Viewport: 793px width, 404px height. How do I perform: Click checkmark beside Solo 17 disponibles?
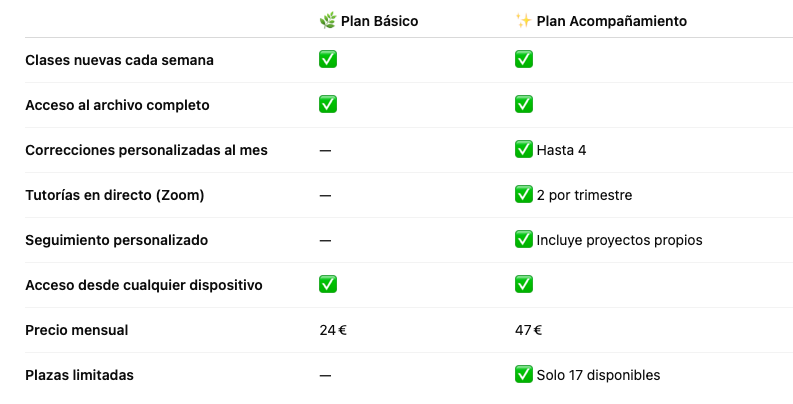(523, 375)
